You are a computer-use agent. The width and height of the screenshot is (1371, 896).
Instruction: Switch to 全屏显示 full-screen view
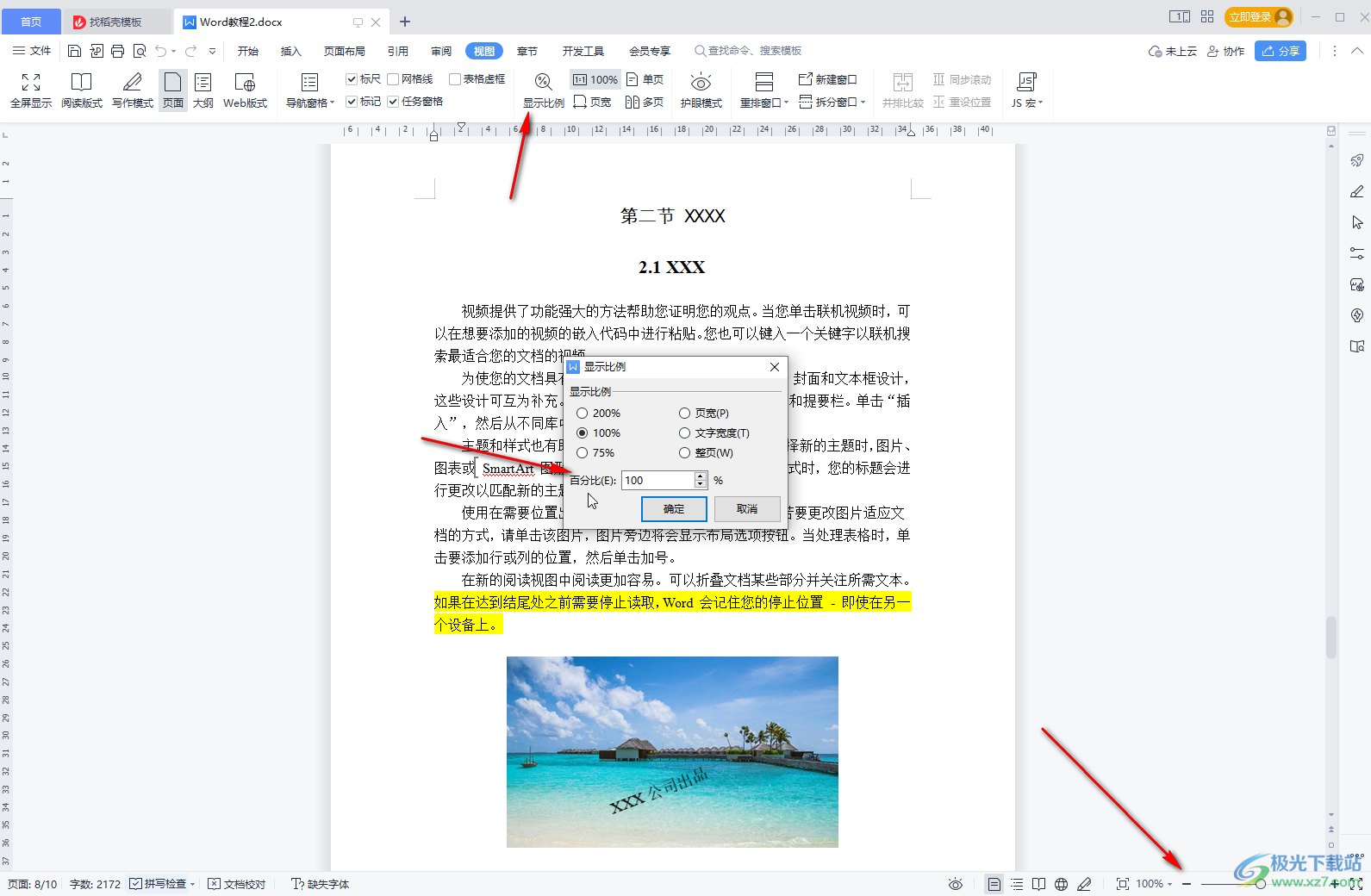[x=31, y=90]
